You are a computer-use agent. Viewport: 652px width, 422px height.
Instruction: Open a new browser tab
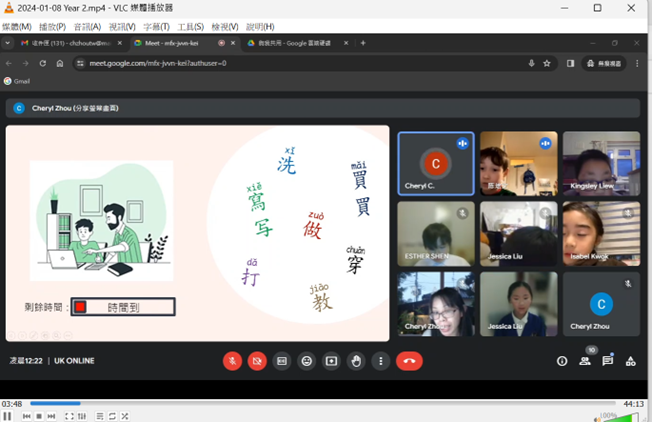[x=363, y=43]
